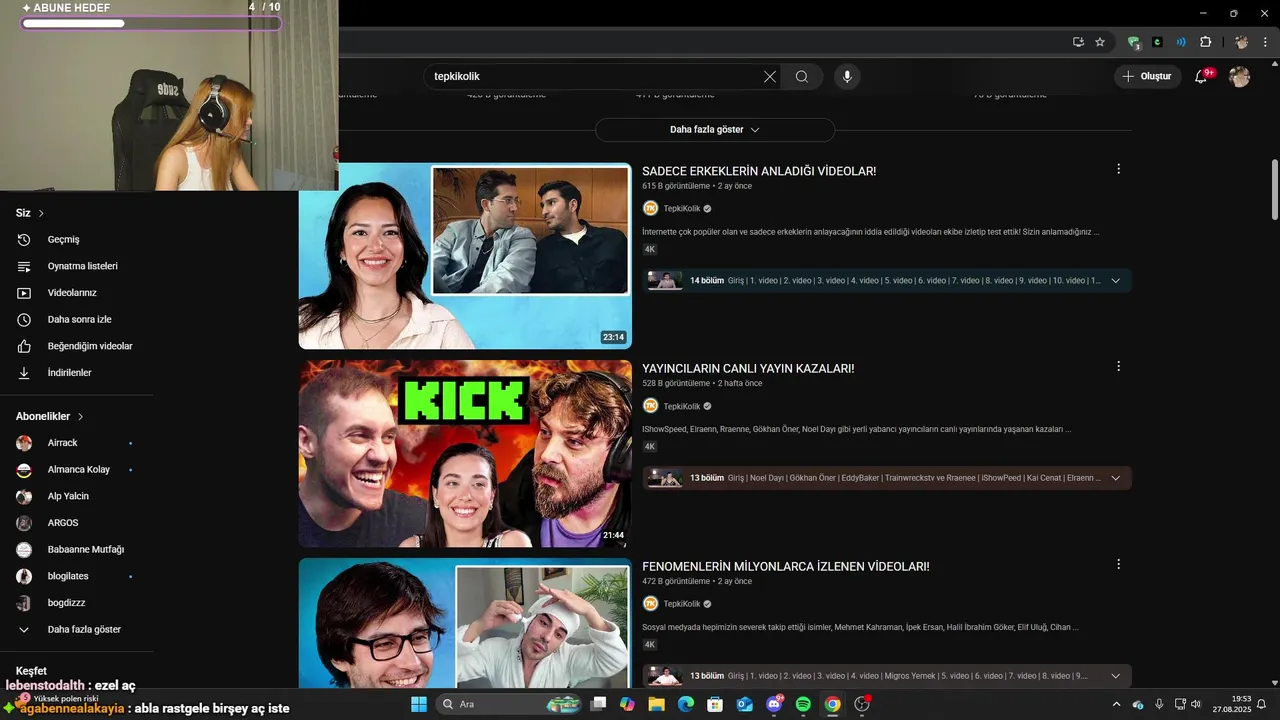Click the taskbar Ara search box
Viewport: 1280px width, 720px height.
(510, 704)
